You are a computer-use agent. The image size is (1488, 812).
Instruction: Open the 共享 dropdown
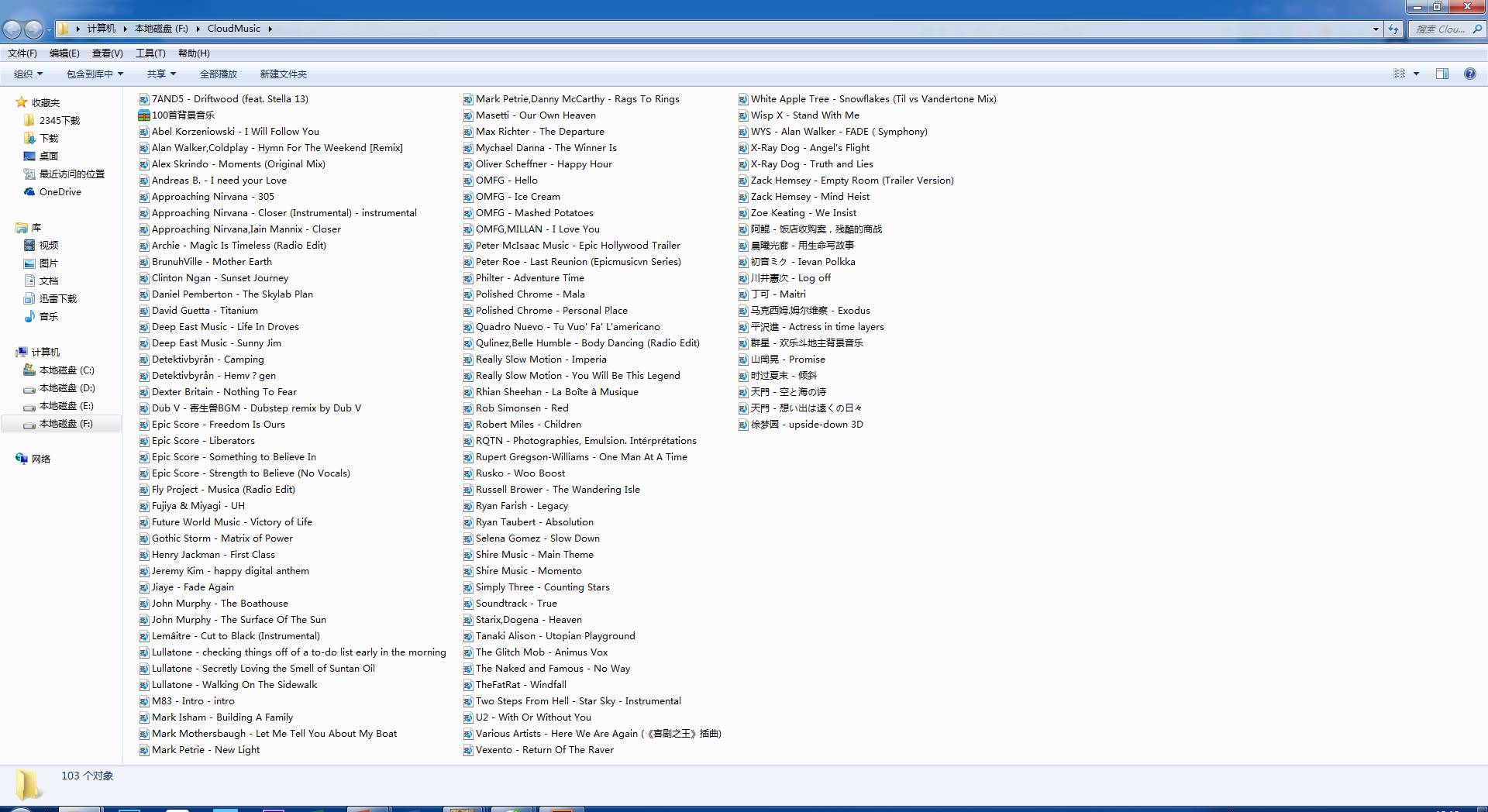(161, 74)
